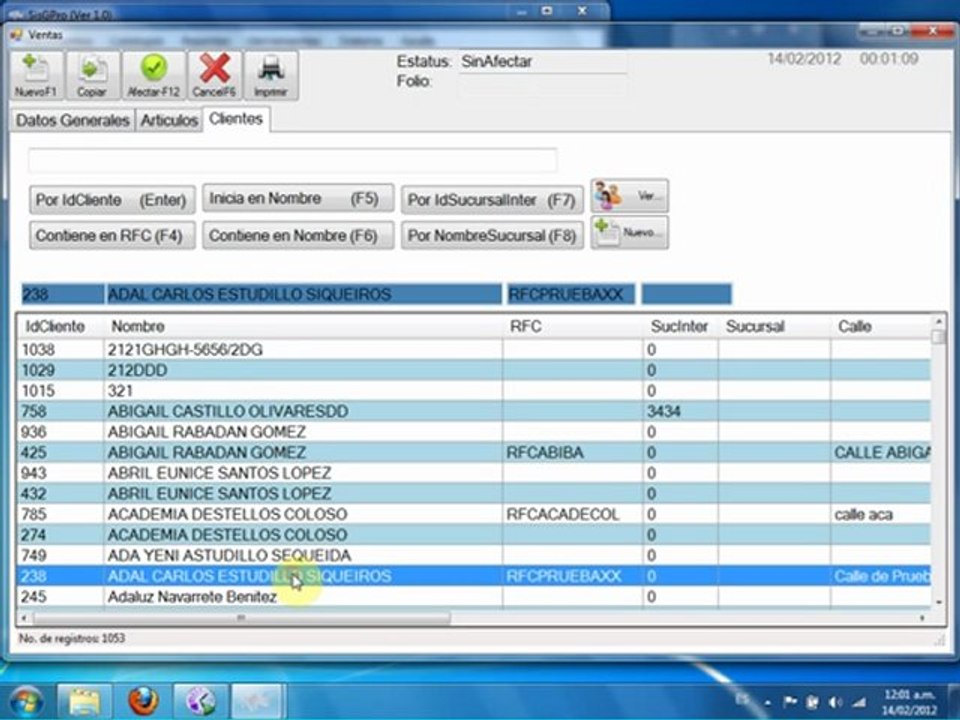Screen dimensions: 960x720
Task: Click the Por IdCliente (Enter) button
Action: click(112, 200)
